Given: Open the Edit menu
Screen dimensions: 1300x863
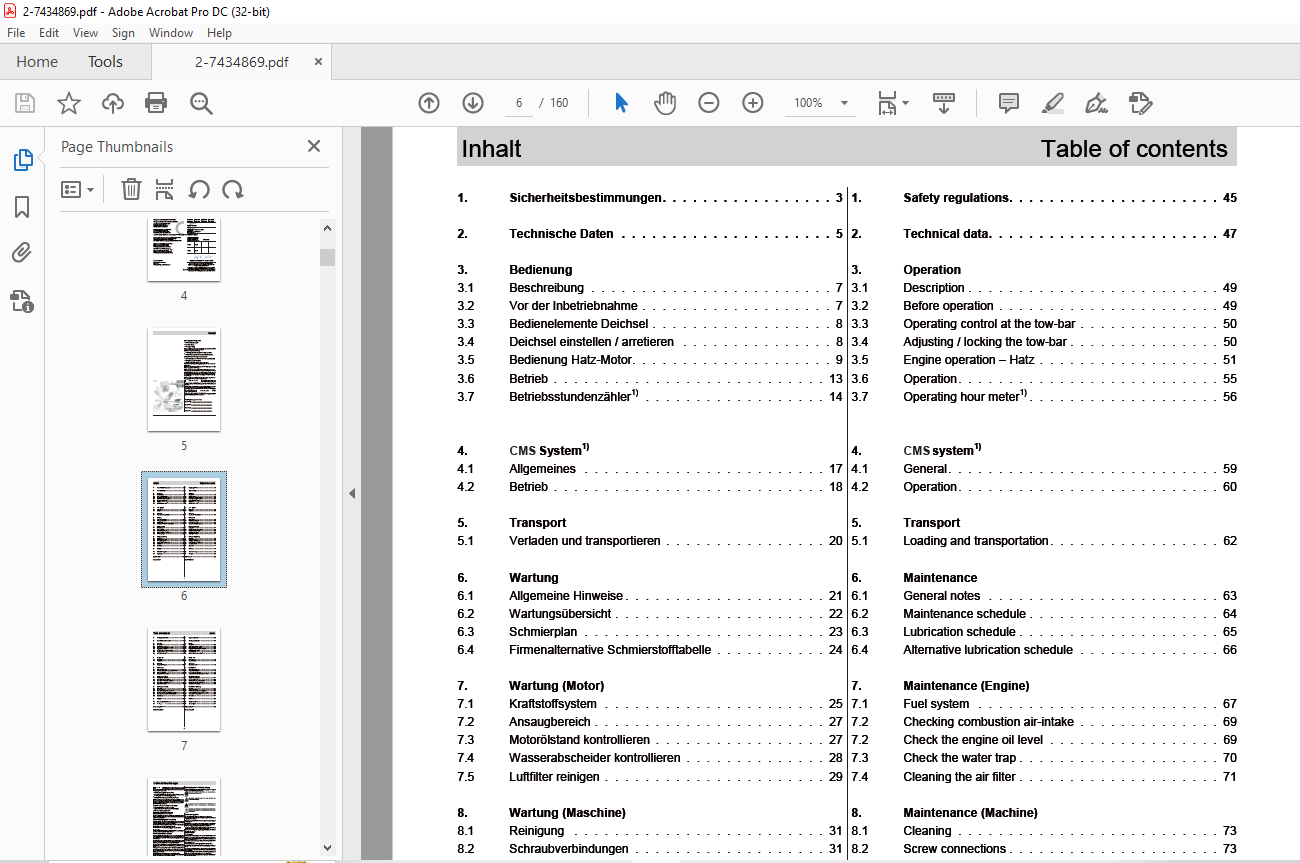Looking at the screenshot, I should pos(49,33).
